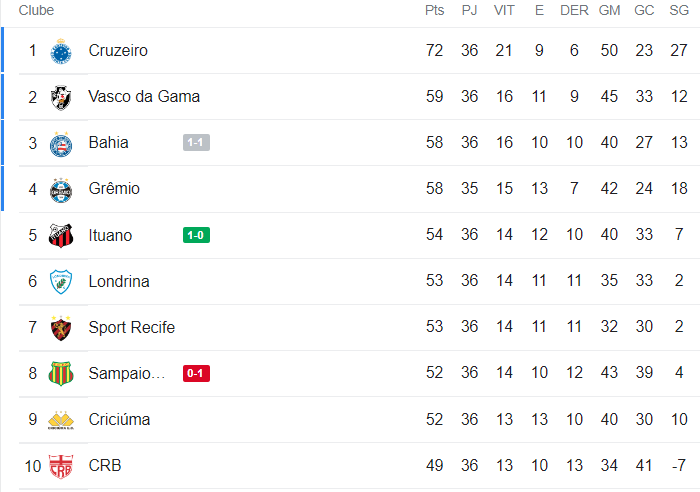Open the Cruzeiro team name link

tap(118, 51)
